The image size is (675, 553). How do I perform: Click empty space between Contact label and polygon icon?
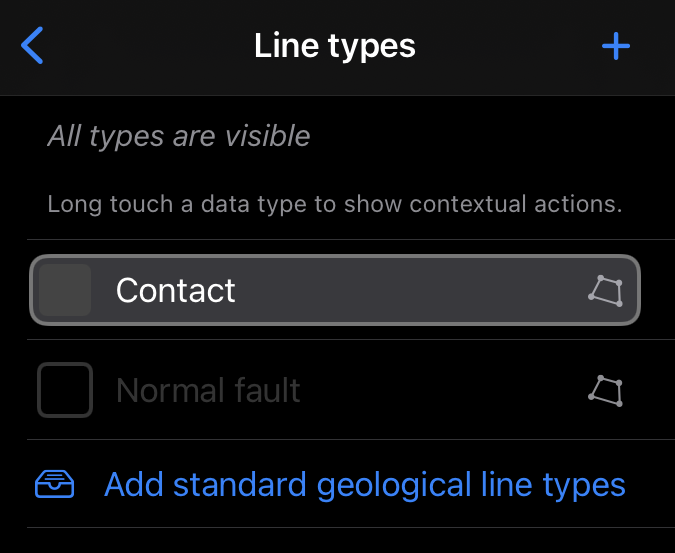tap(410, 291)
